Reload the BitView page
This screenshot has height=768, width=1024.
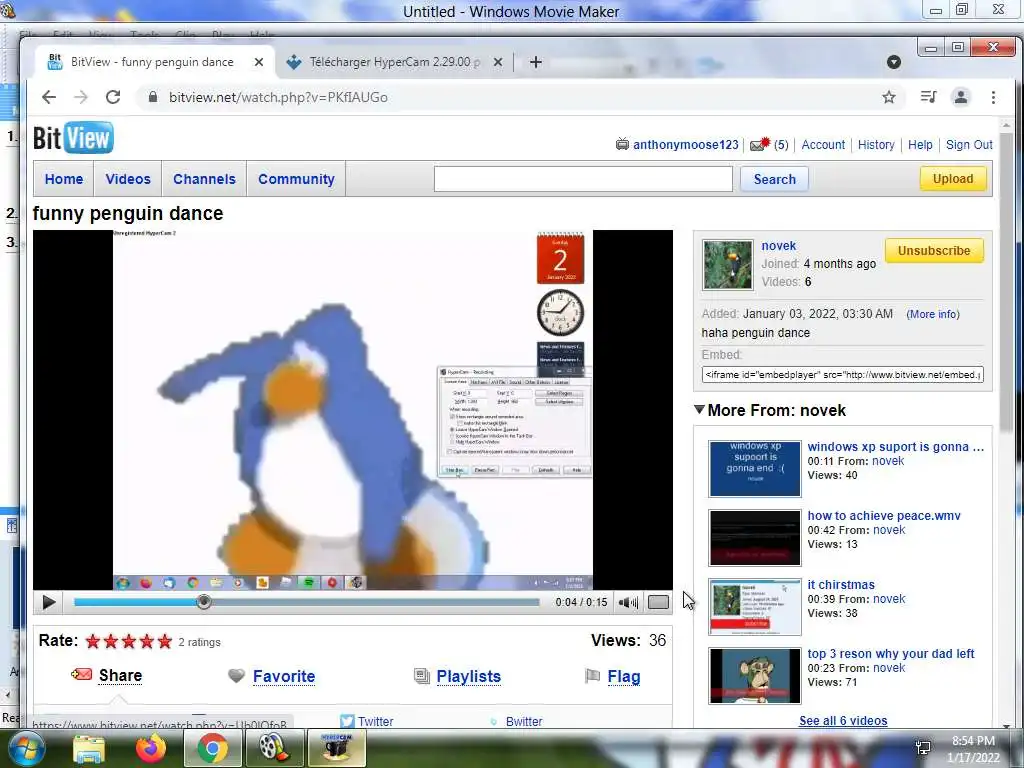[x=113, y=97]
